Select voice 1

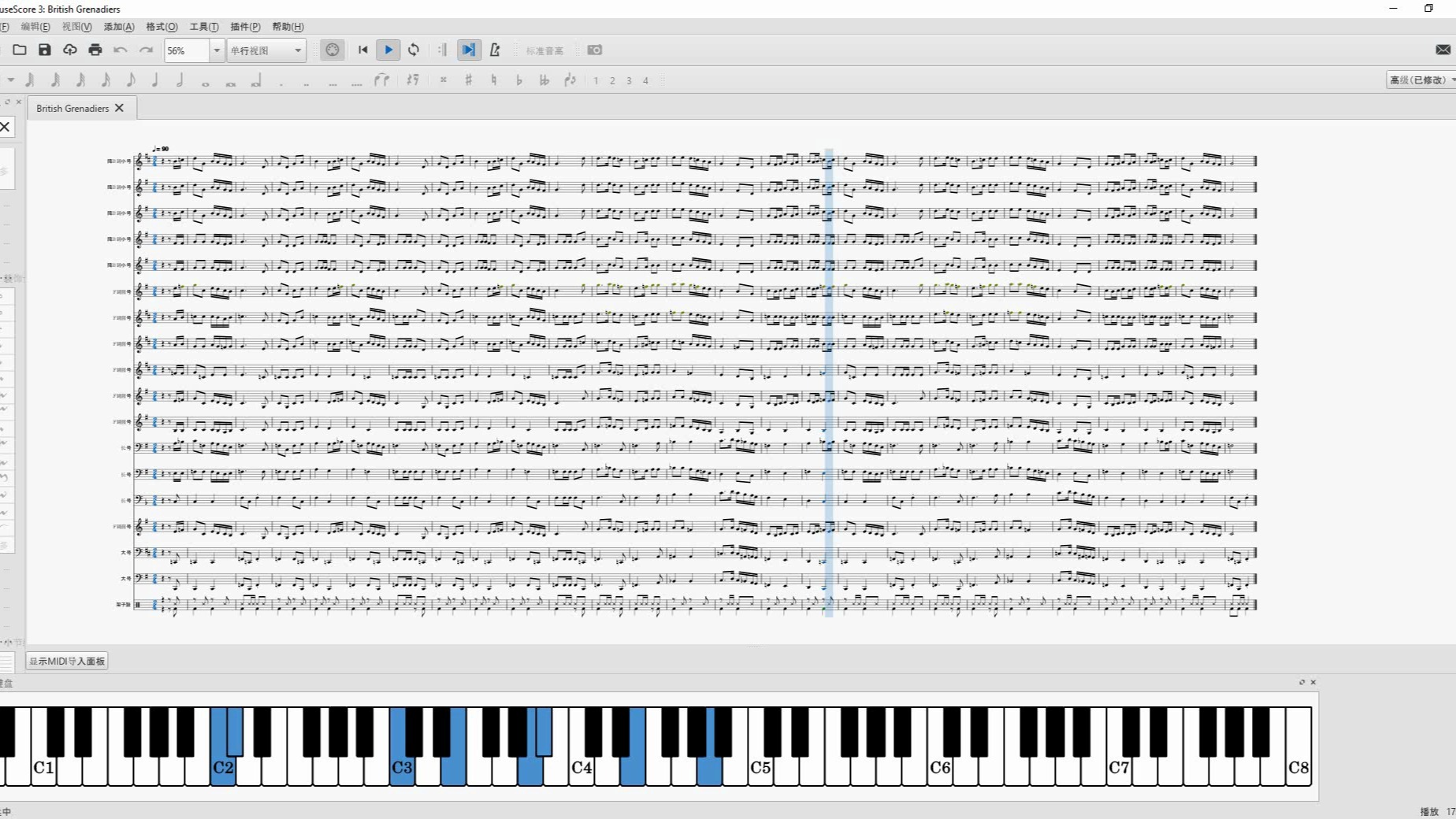tap(596, 80)
